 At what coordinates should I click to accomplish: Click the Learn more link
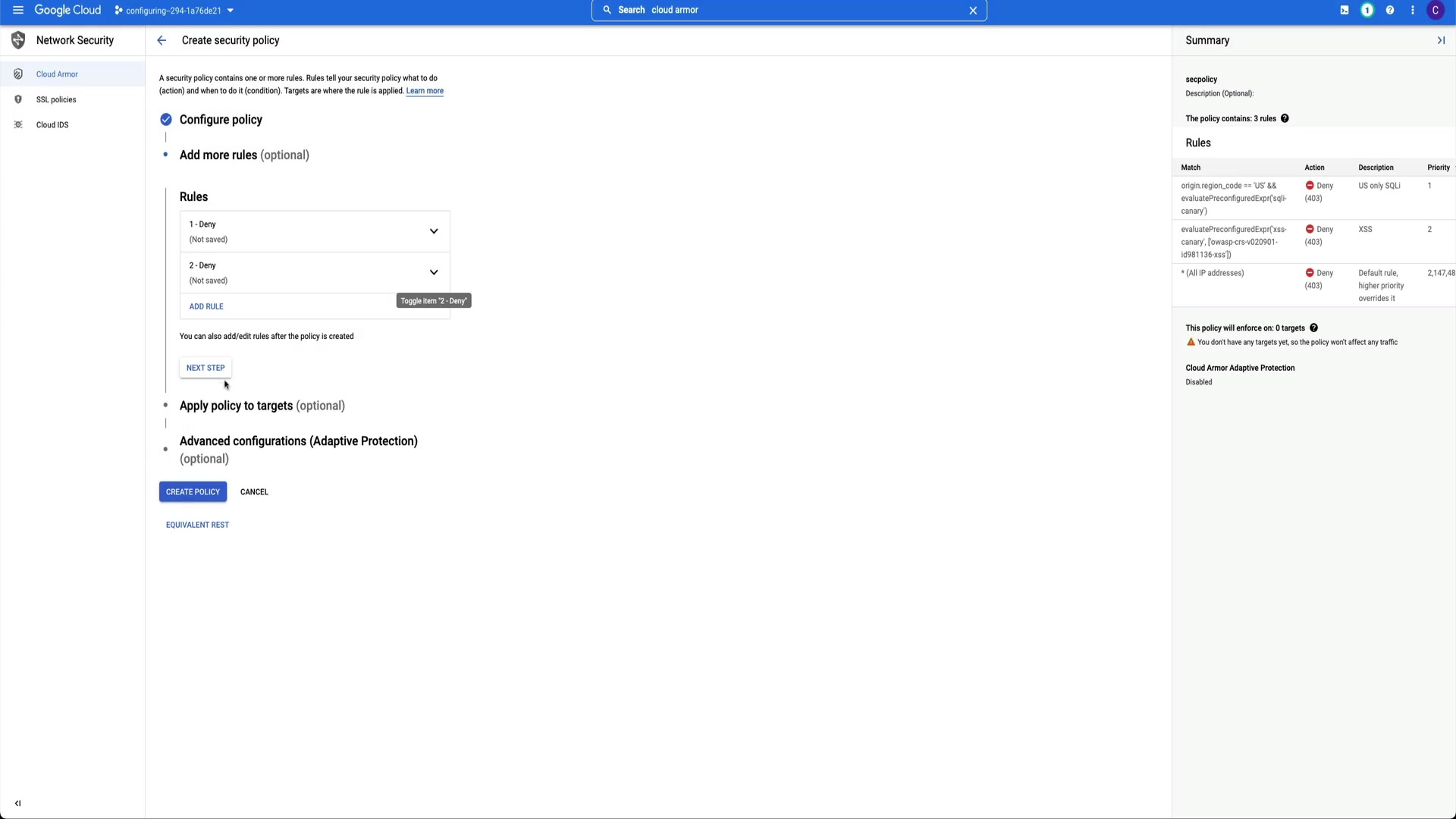pos(425,91)
